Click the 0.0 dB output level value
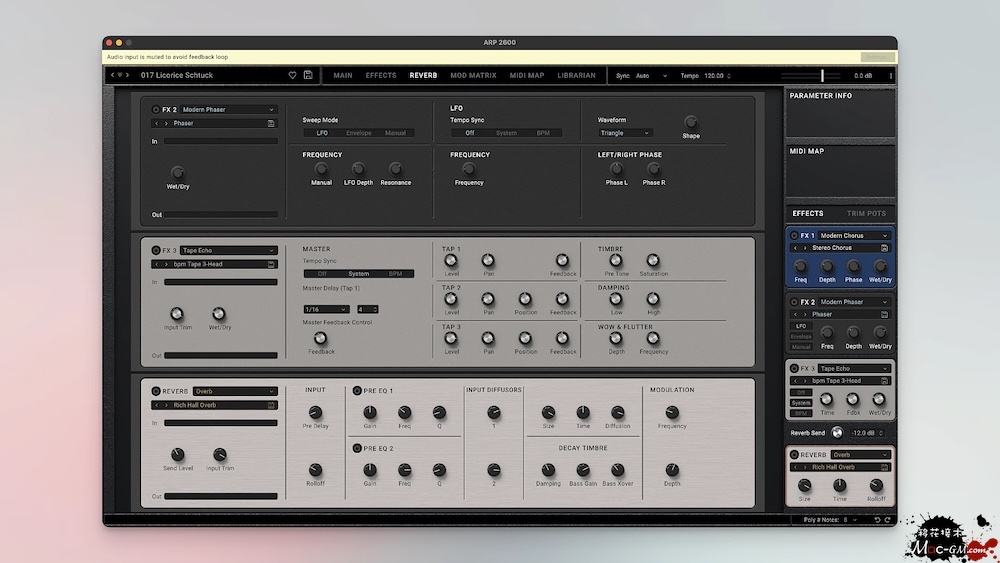This screenshot has height=563, width=1000. pyautogui.click(x=863, y=76)
